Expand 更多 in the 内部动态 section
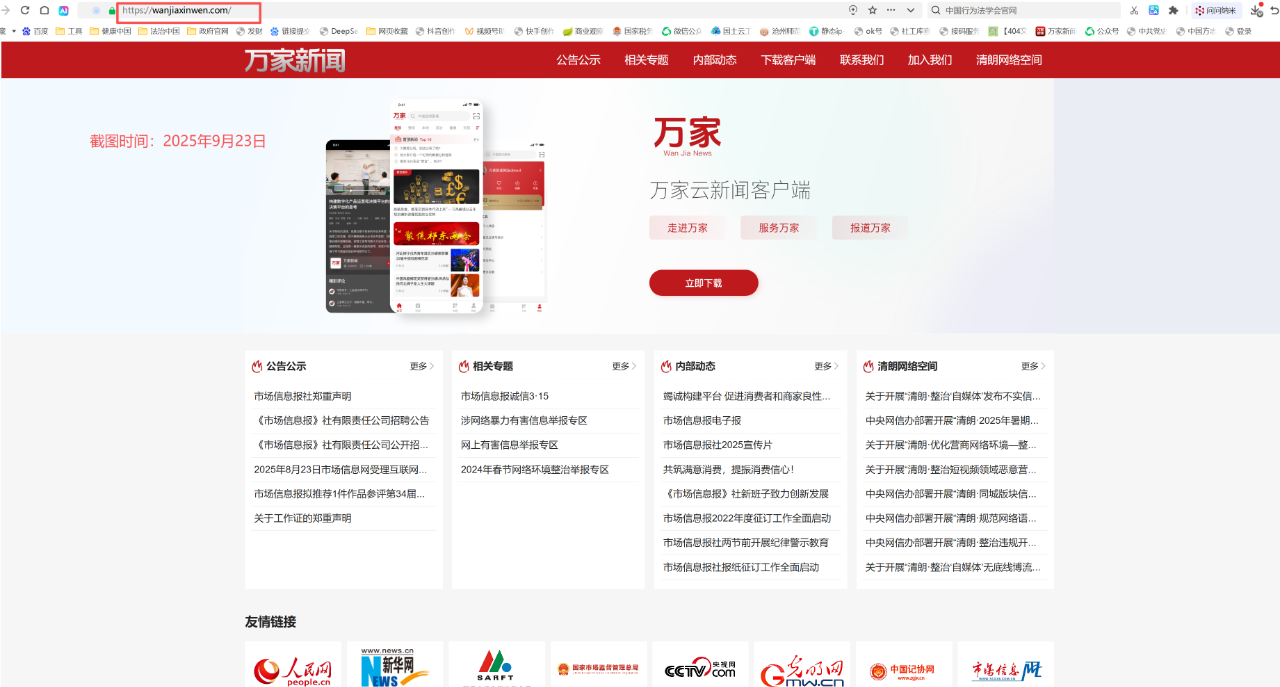The image size is (1280, 687). 826,366
